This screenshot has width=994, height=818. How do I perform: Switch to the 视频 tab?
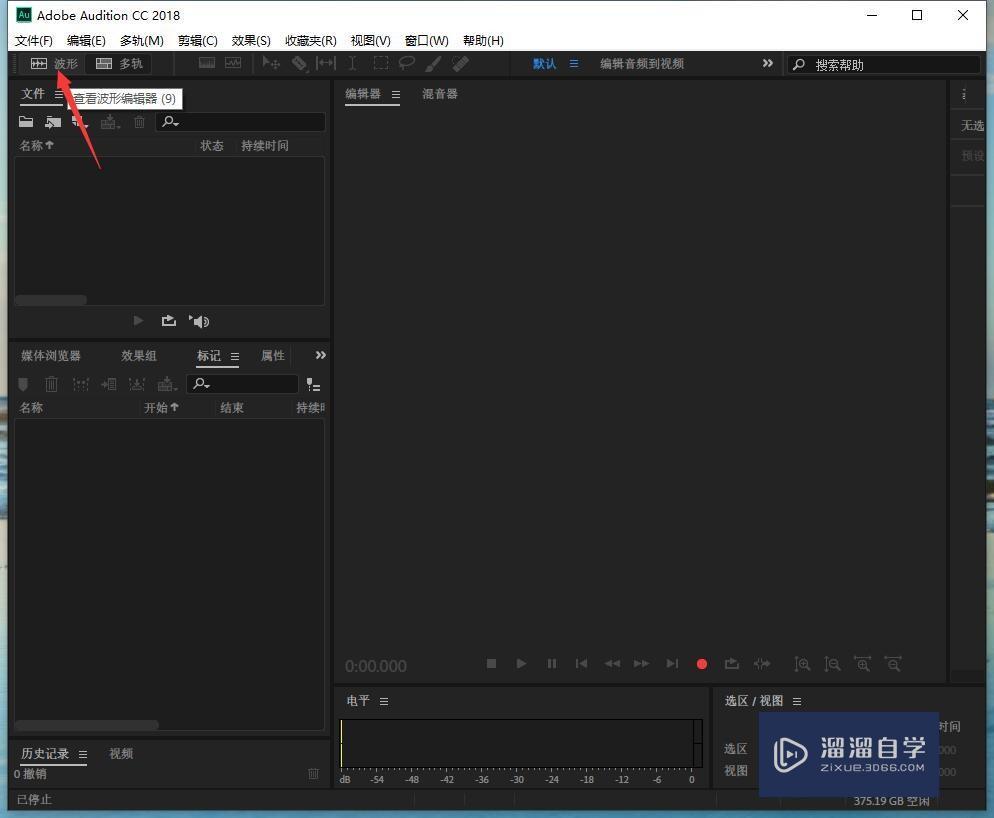(x=121, y=753)
